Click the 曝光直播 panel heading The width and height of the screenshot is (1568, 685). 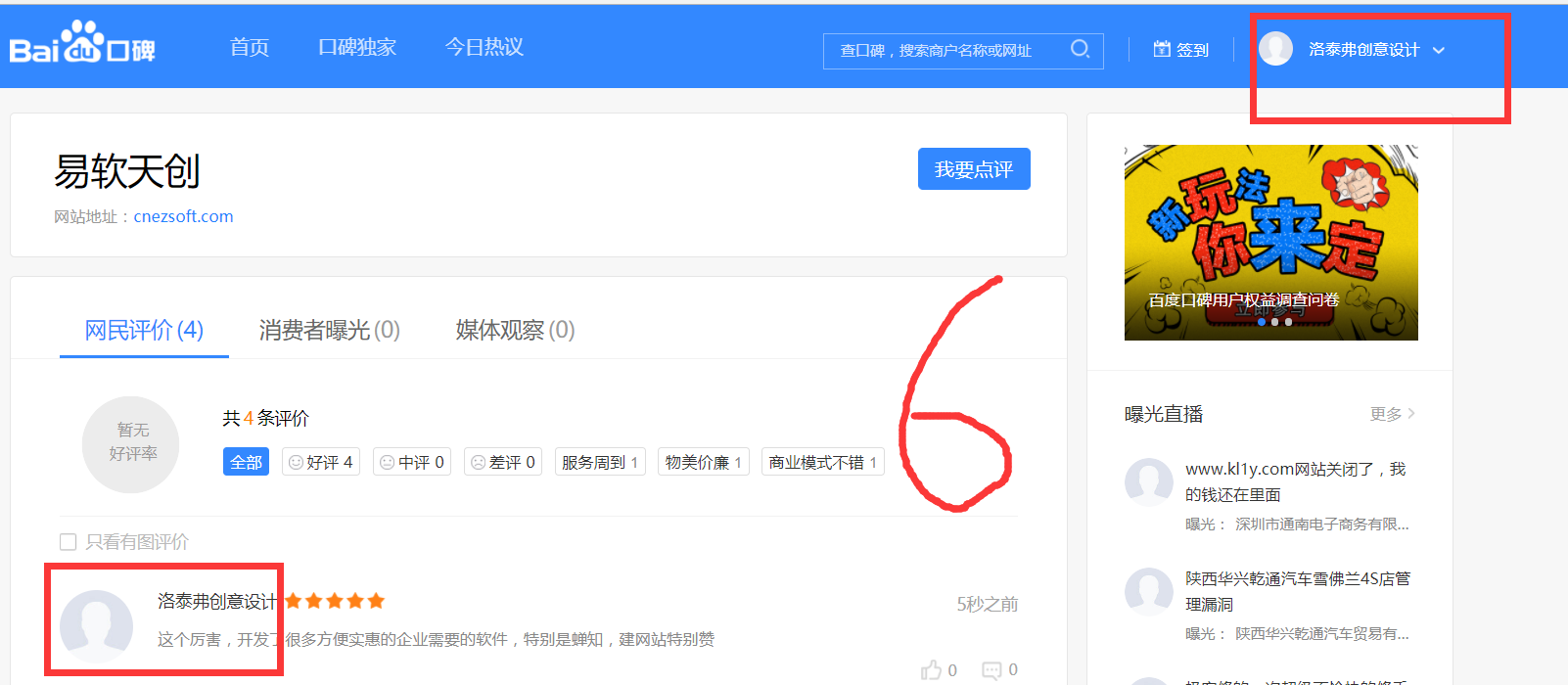point(1164,414)
